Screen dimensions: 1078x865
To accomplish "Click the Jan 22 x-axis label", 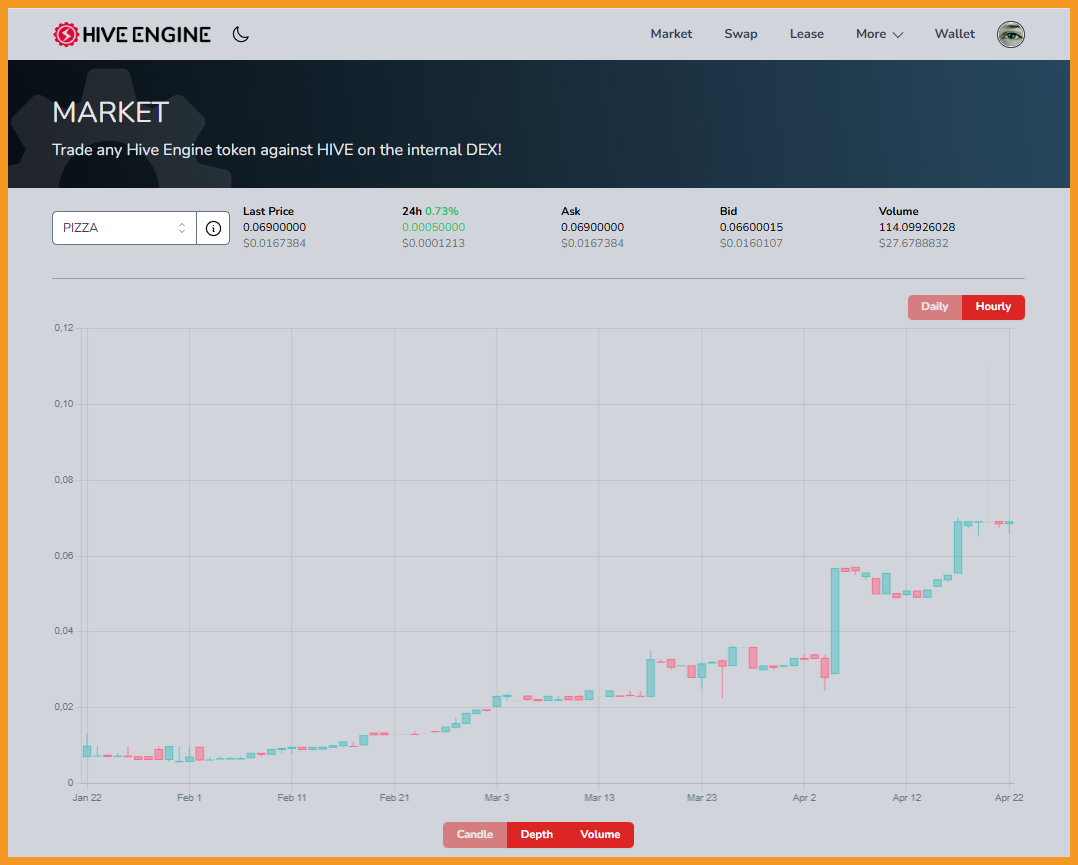I will 87,798.
